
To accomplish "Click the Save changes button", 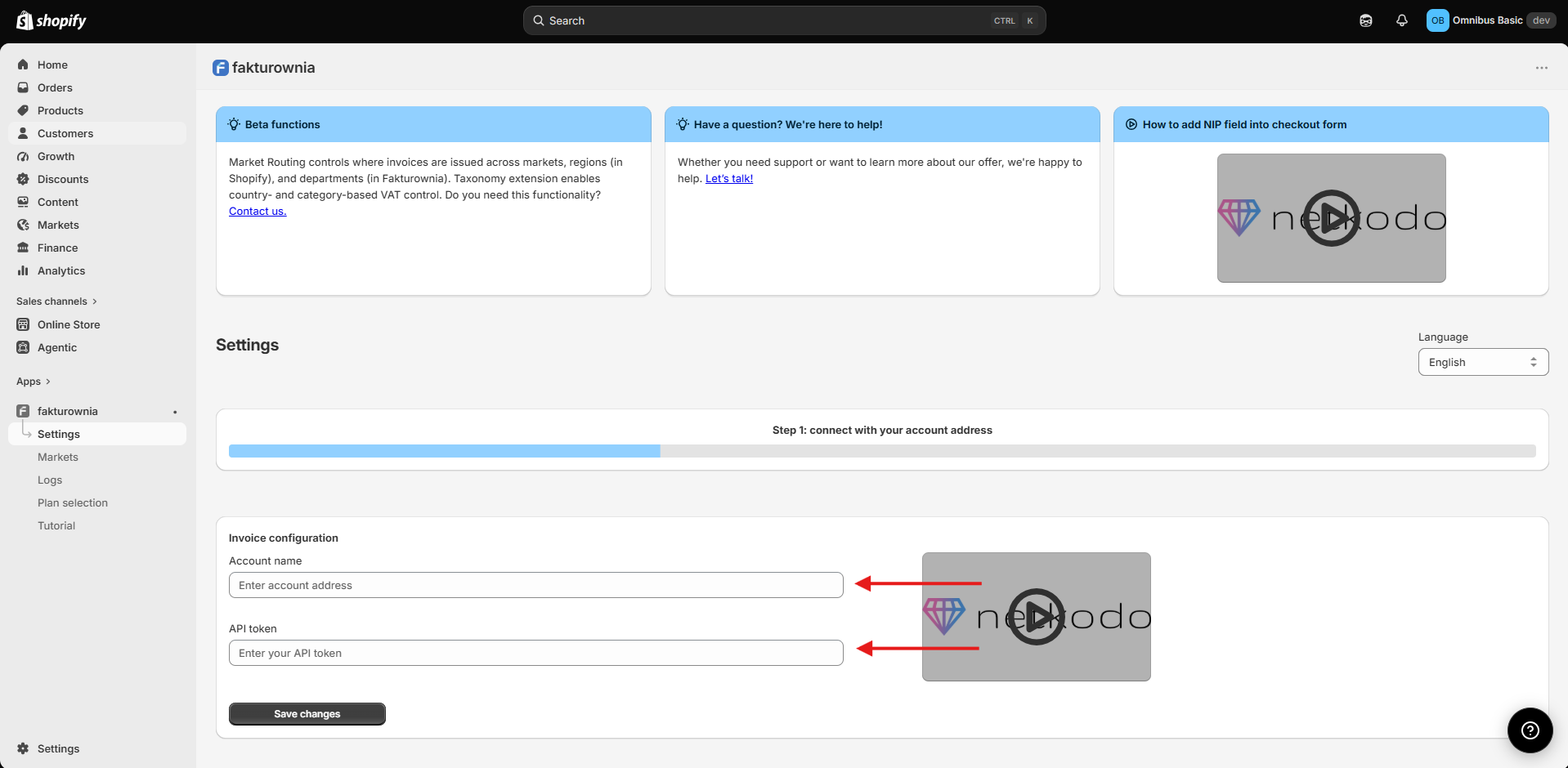I will point(307,714).
